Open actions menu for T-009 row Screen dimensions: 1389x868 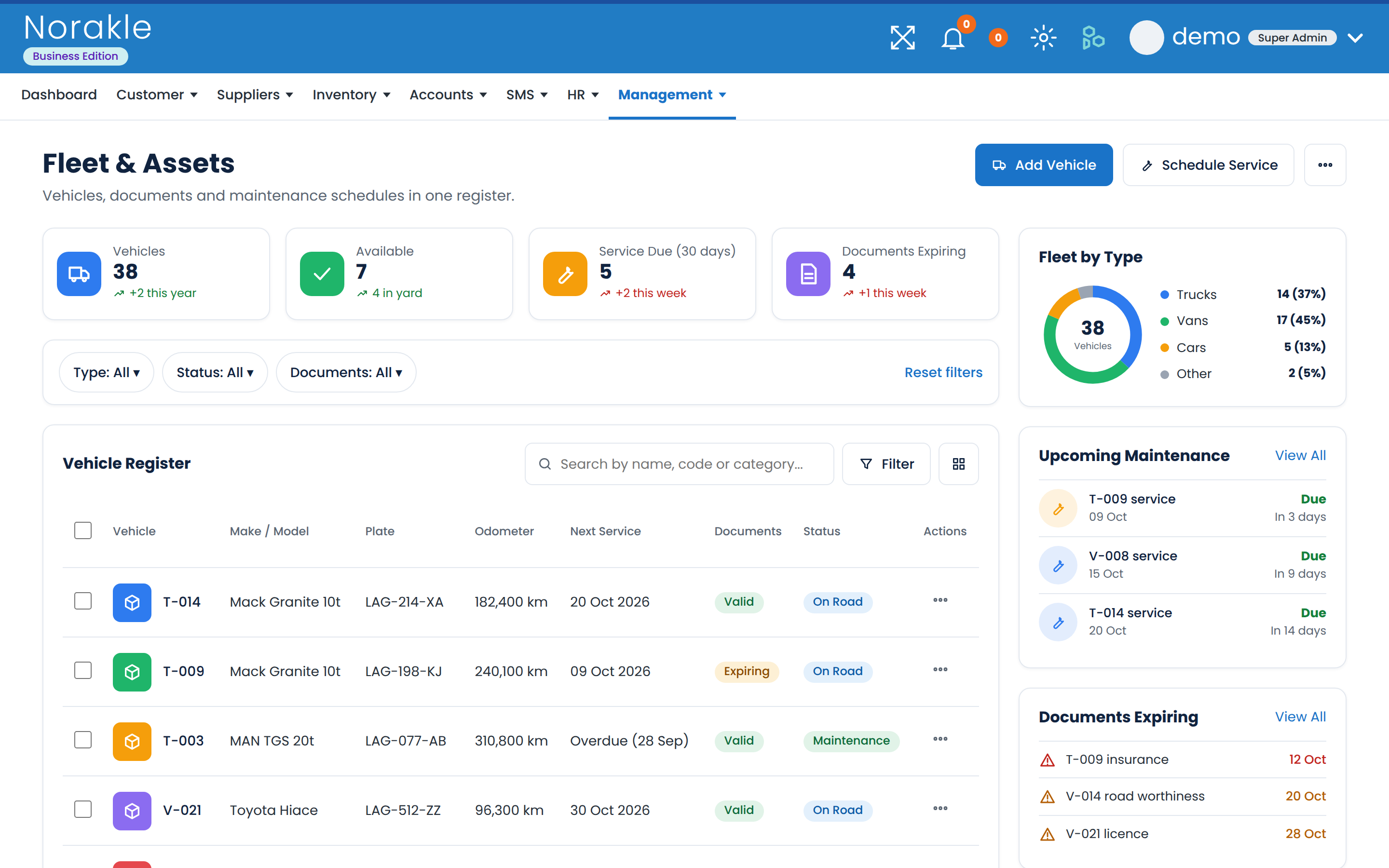940,670
